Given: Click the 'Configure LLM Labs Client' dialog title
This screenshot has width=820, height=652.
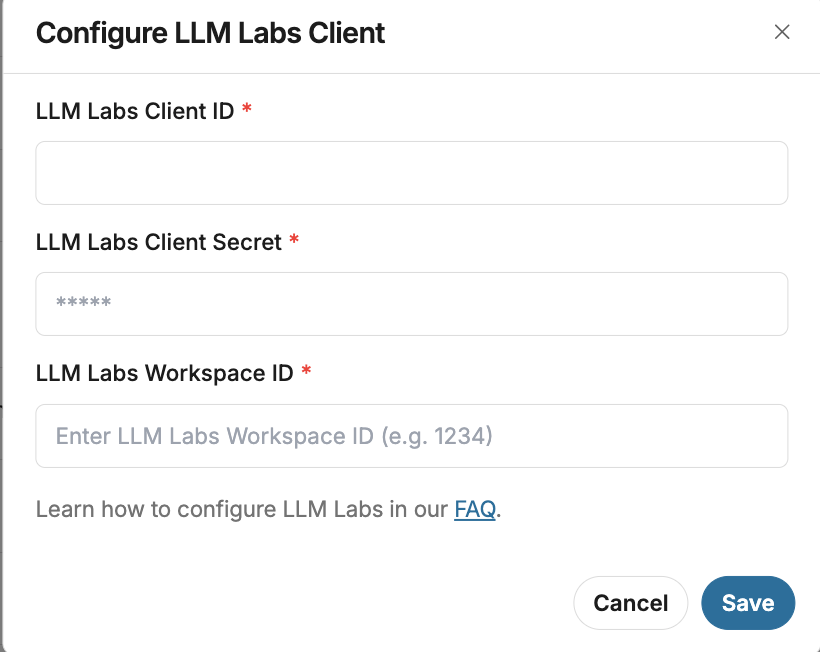Looking at the screenshot, I should click(x=210, y=33).
